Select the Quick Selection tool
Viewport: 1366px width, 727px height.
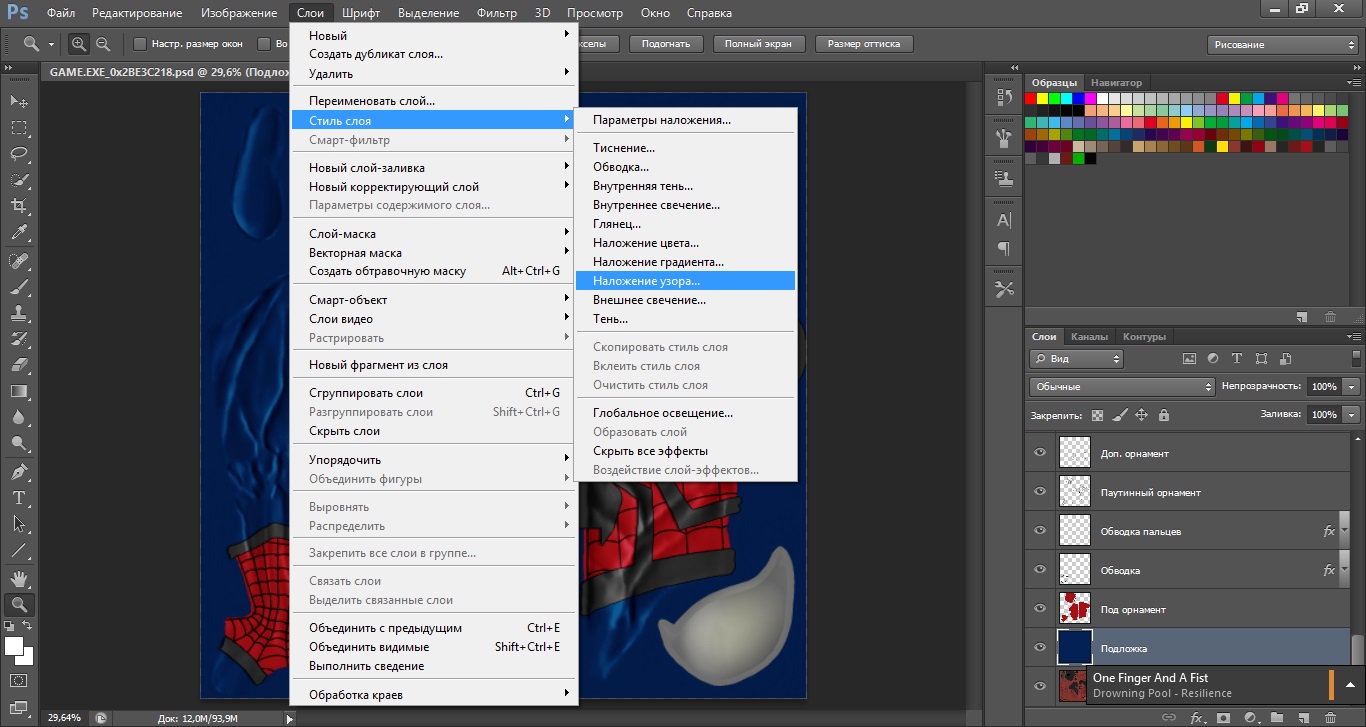pos(19,180)
